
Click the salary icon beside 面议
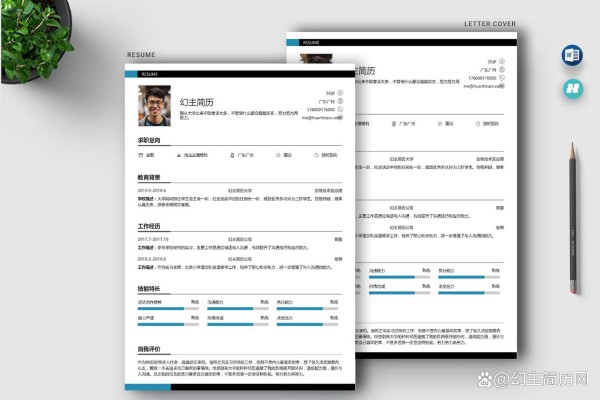pos(276,155)
